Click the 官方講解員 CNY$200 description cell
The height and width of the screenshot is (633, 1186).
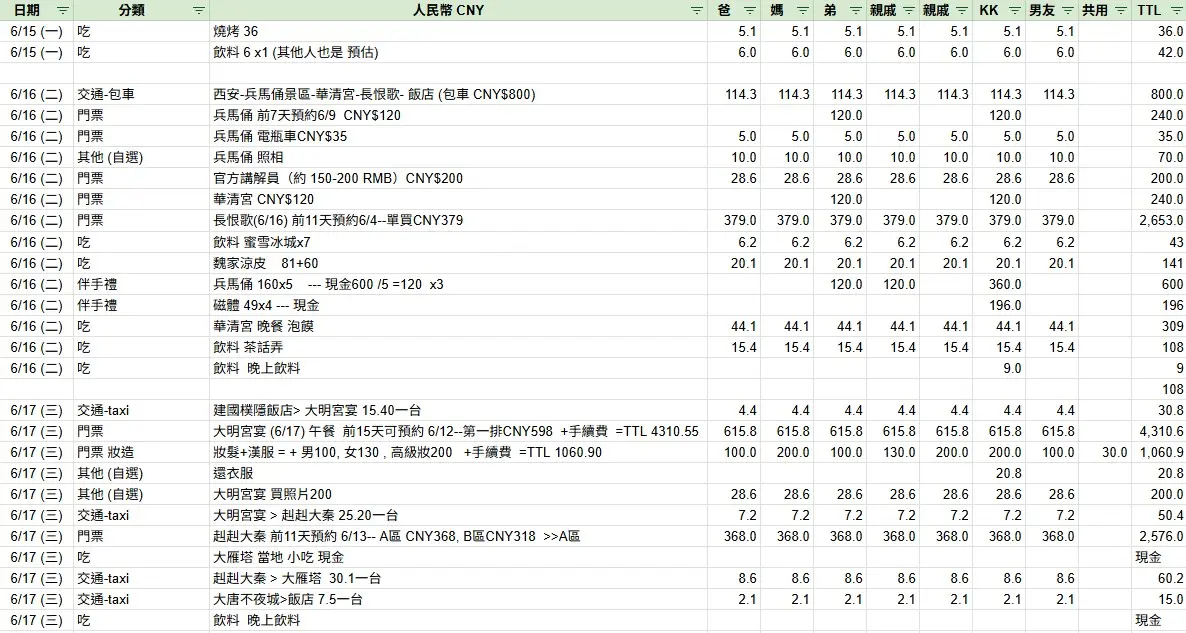[x=458, y=178]
